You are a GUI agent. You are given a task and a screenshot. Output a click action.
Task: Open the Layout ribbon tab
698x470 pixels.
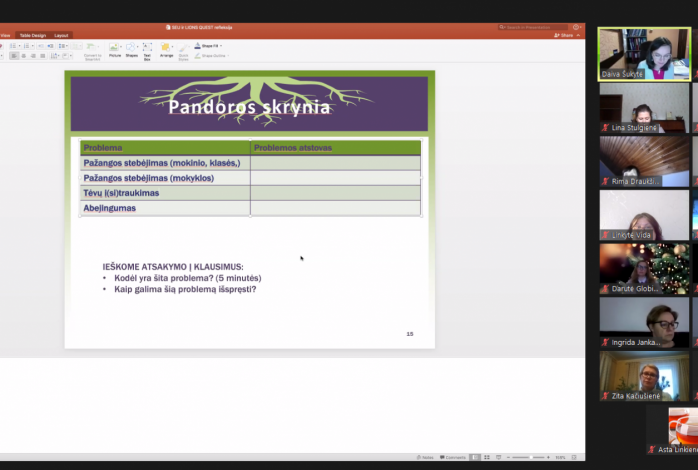click(61, 35)
